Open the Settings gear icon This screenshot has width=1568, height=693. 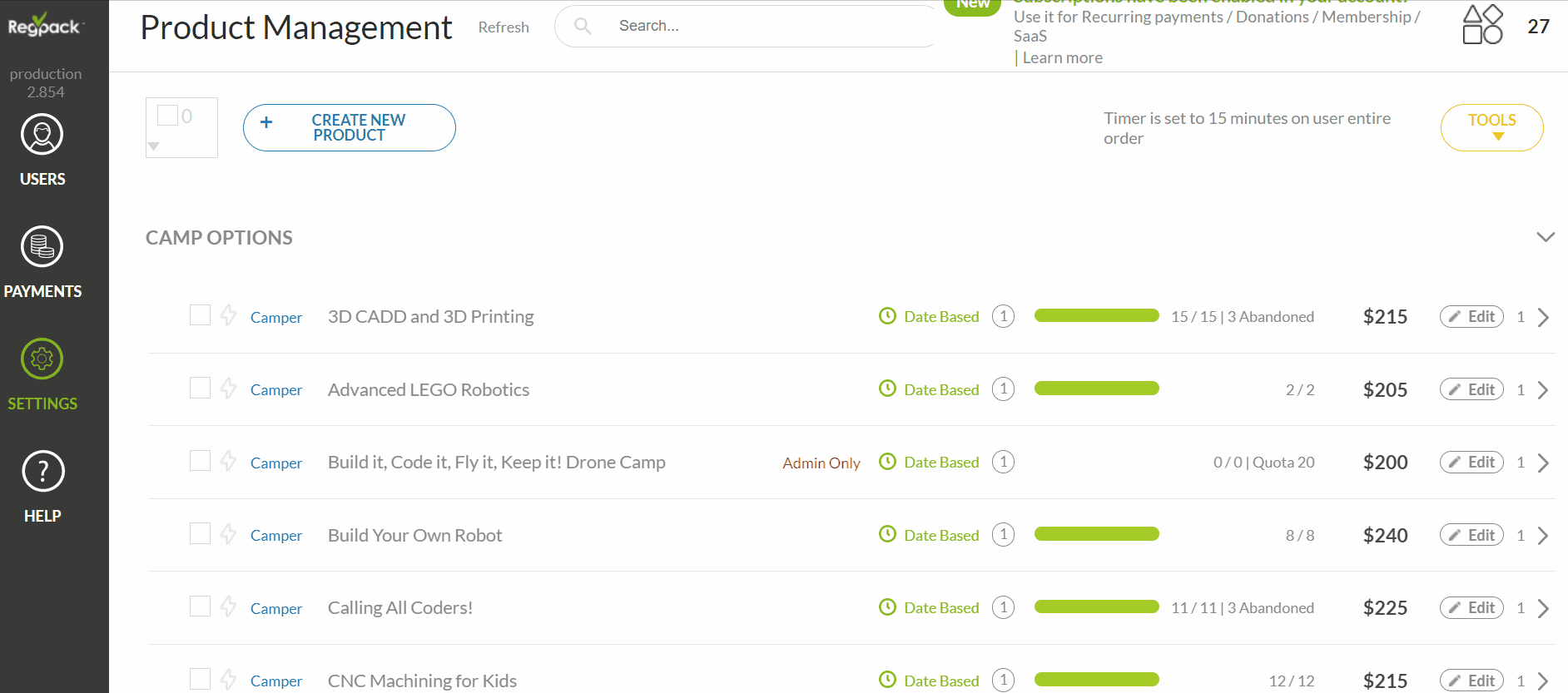tap(42, 359)
